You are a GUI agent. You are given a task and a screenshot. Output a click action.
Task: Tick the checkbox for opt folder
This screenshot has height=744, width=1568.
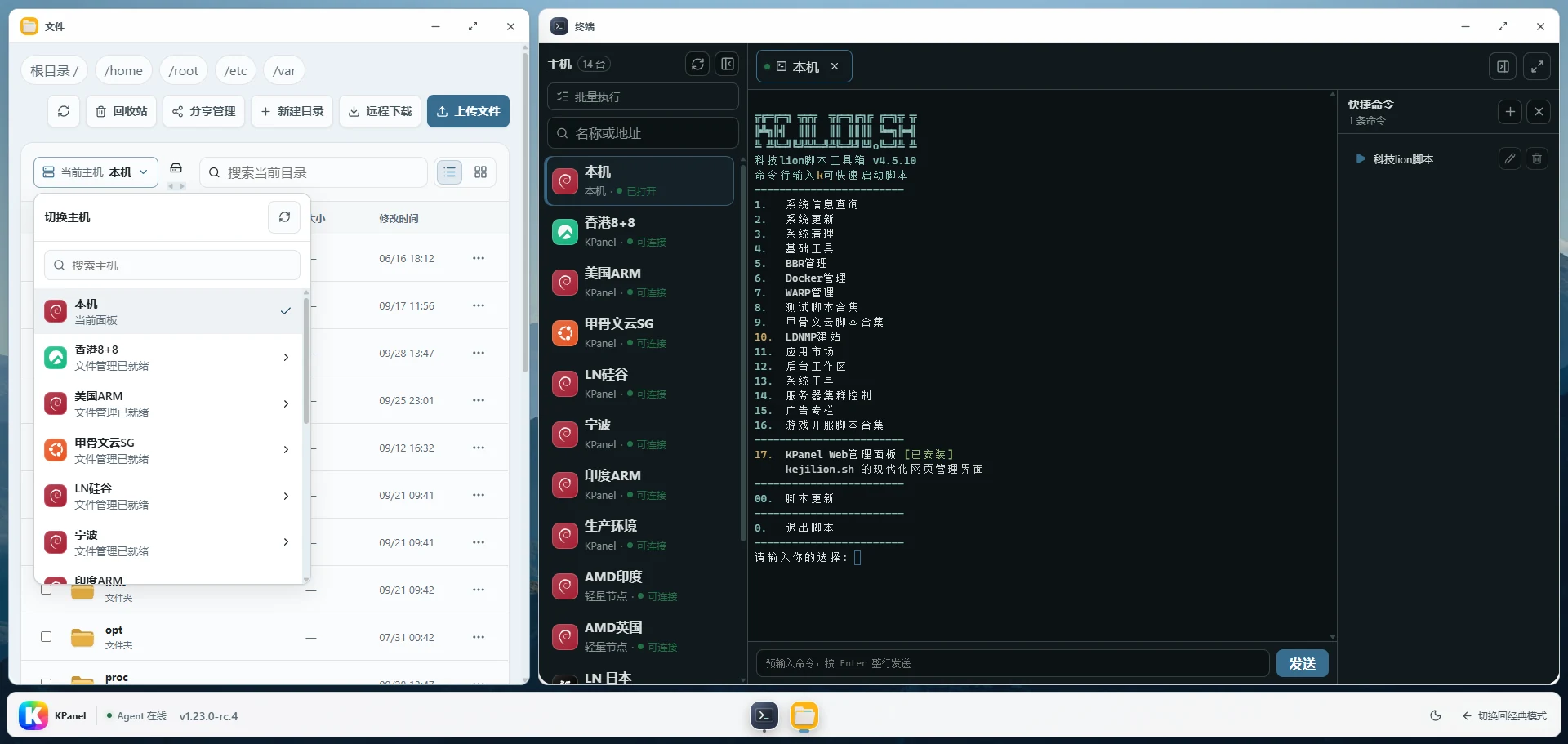47,637
